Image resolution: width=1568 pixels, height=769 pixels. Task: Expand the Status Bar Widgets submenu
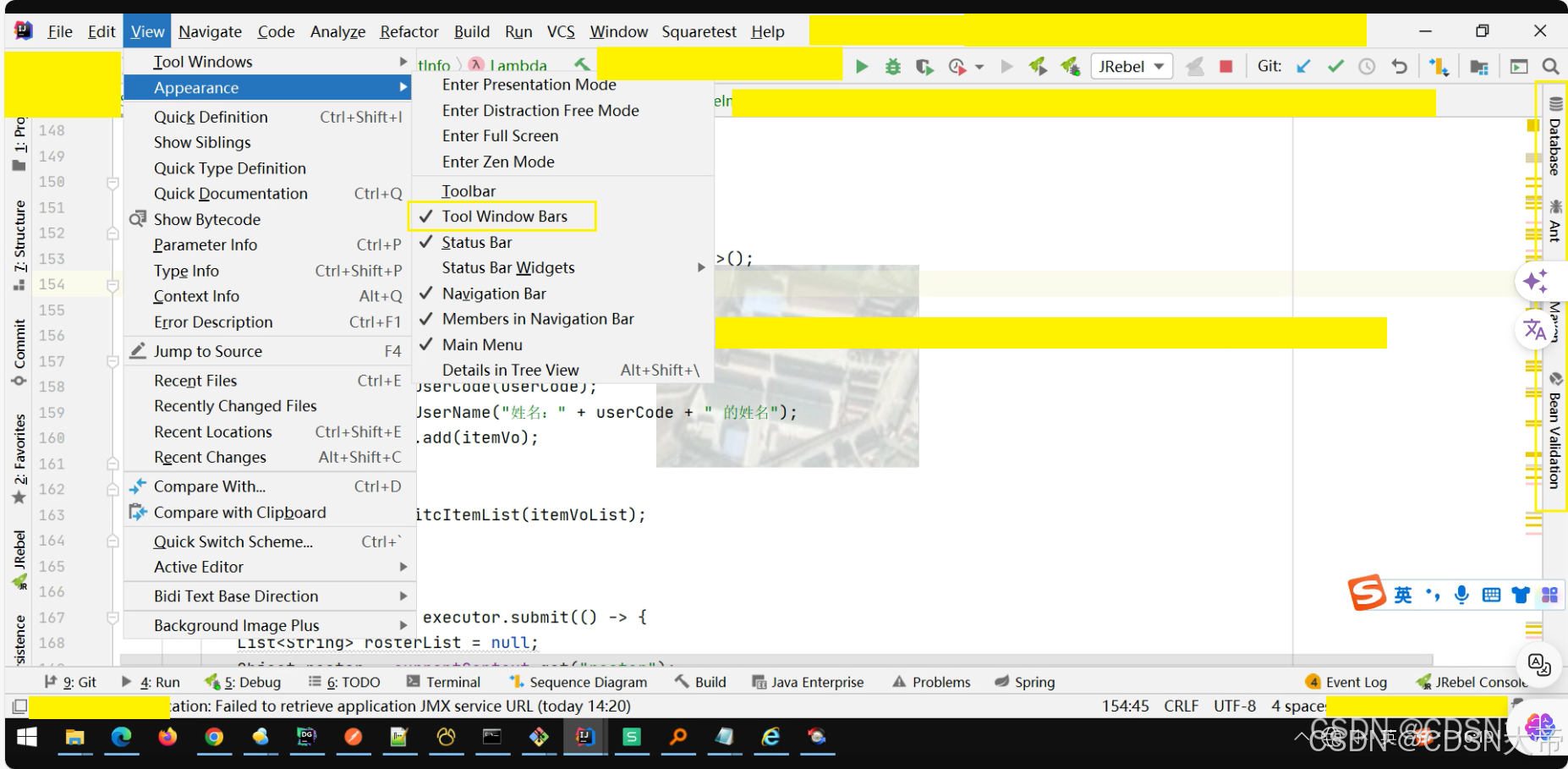click(x=507, y=267)
